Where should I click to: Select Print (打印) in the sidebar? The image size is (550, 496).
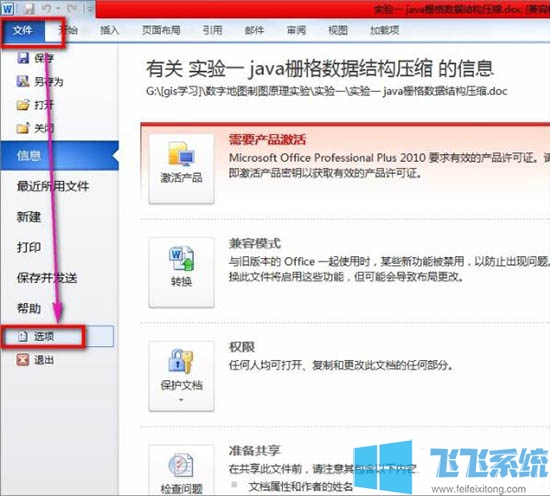[x=29, y=247]
